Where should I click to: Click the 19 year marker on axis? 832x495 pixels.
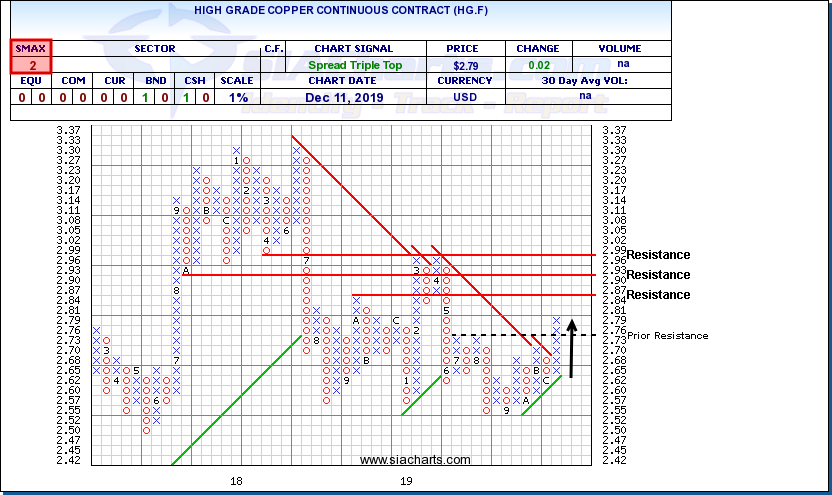406,481
